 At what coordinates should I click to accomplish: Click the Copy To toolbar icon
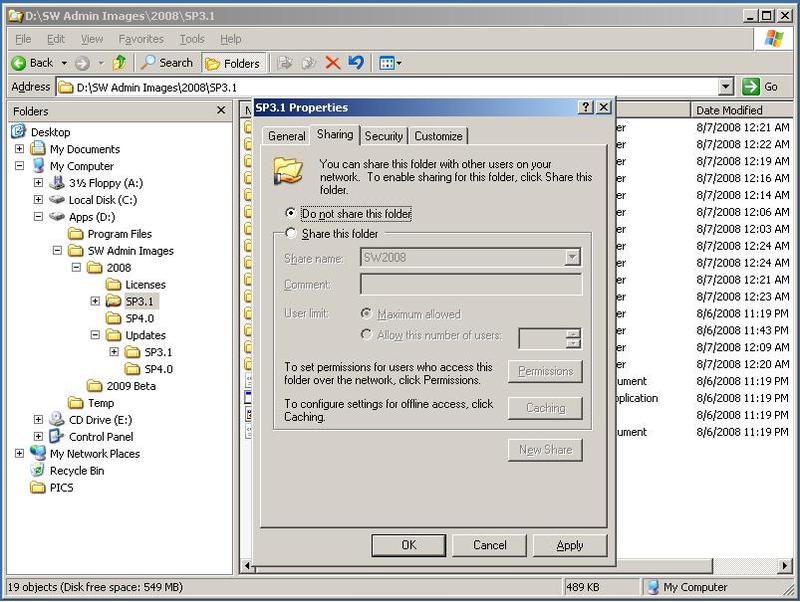click(x=309, y=63)
